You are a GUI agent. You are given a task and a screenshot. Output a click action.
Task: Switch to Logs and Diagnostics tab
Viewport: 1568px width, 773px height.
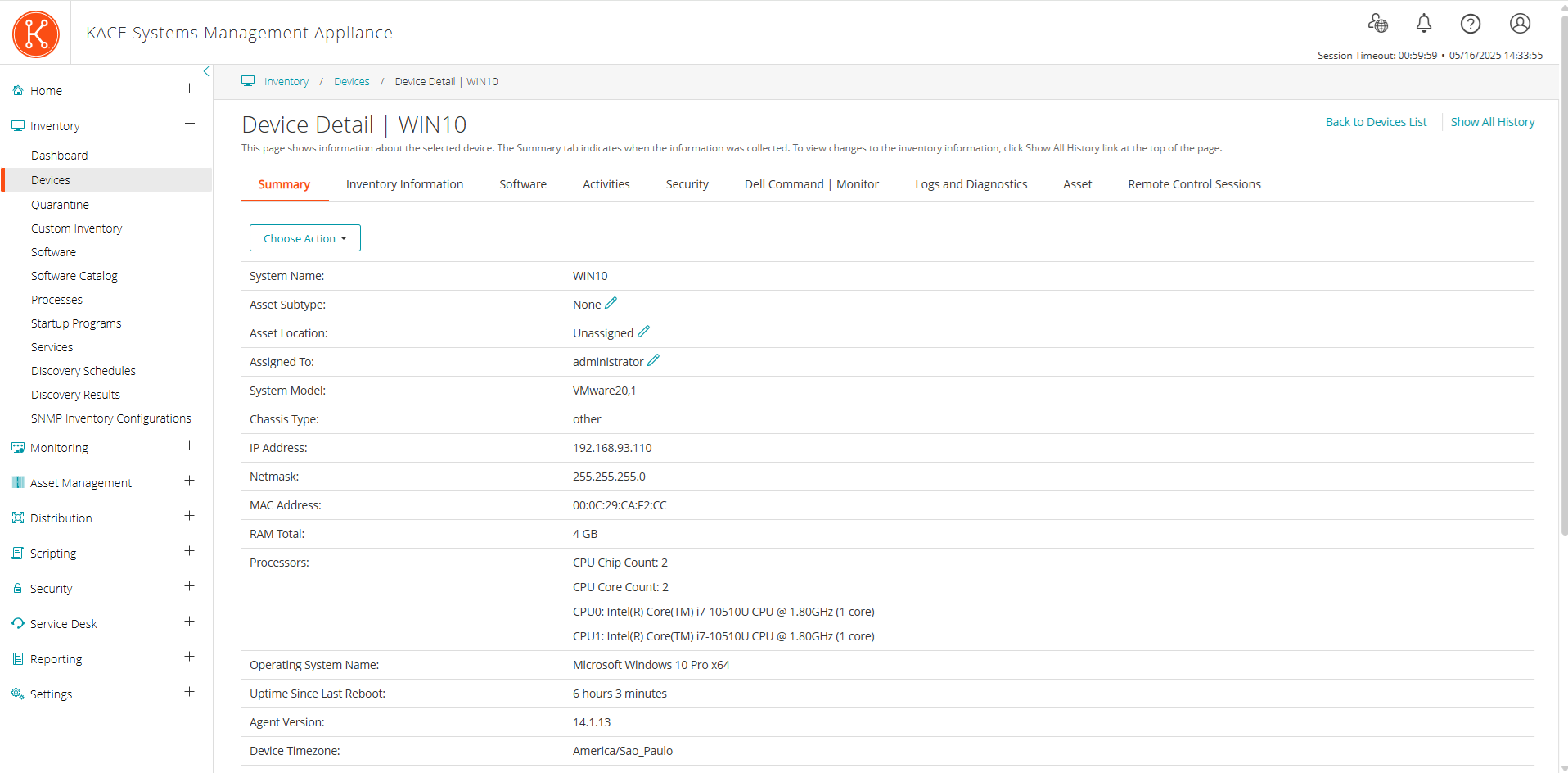tap(971, 184)
